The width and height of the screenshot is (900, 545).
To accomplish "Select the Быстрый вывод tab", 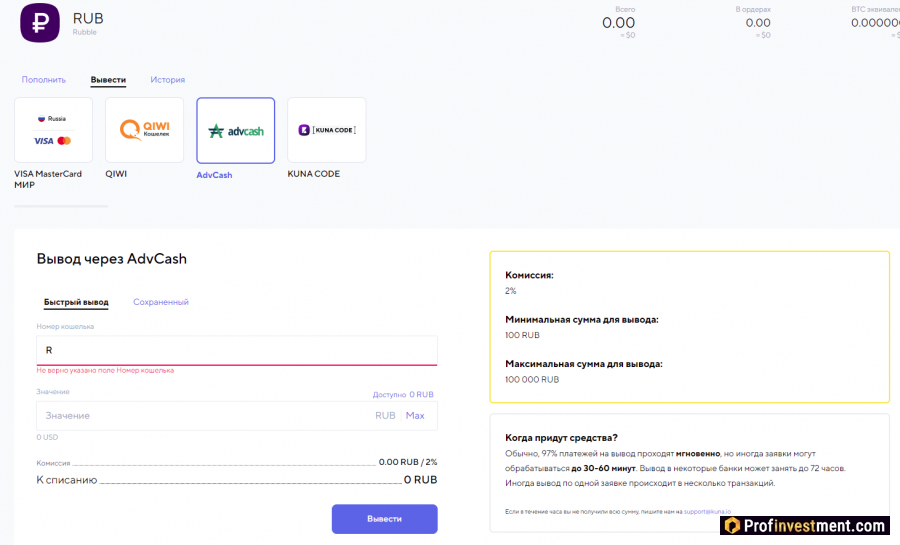I will point(76,302).
